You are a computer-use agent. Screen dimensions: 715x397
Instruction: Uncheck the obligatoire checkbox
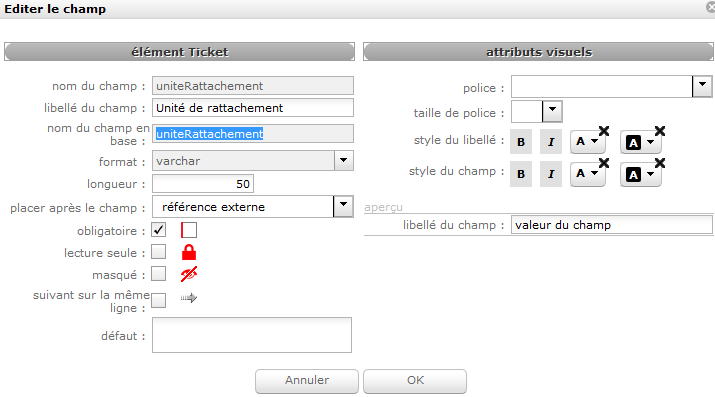click(x=159, y=230)
